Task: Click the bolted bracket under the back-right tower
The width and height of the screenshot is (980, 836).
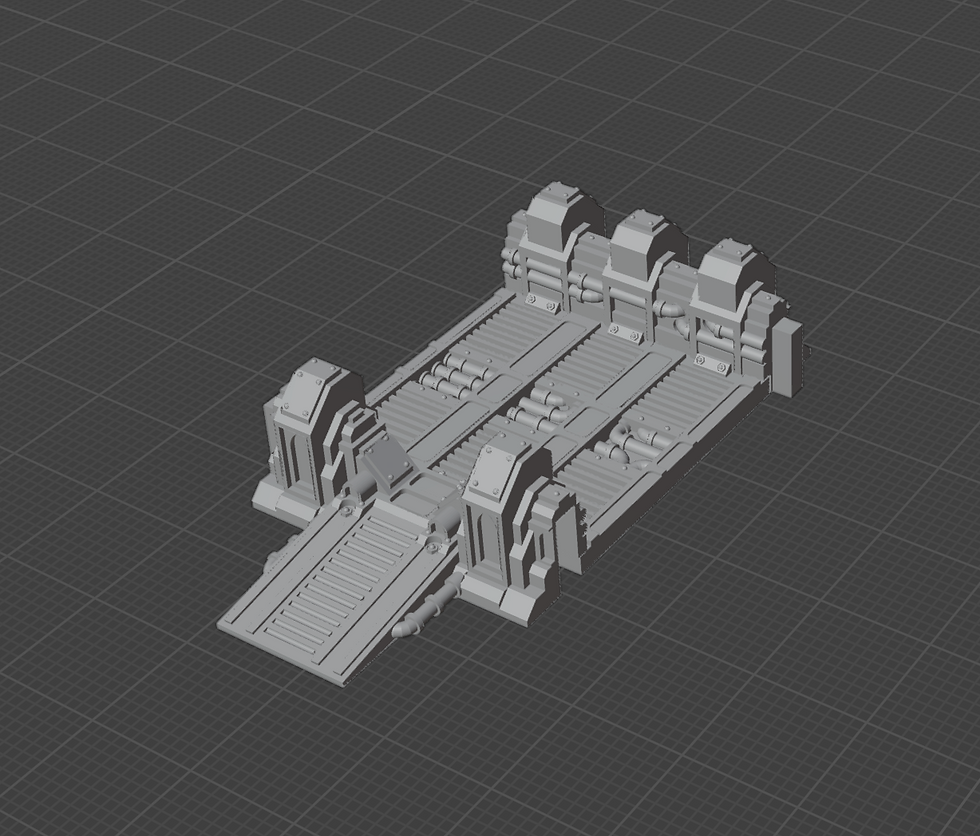Action: coord(712,362)
